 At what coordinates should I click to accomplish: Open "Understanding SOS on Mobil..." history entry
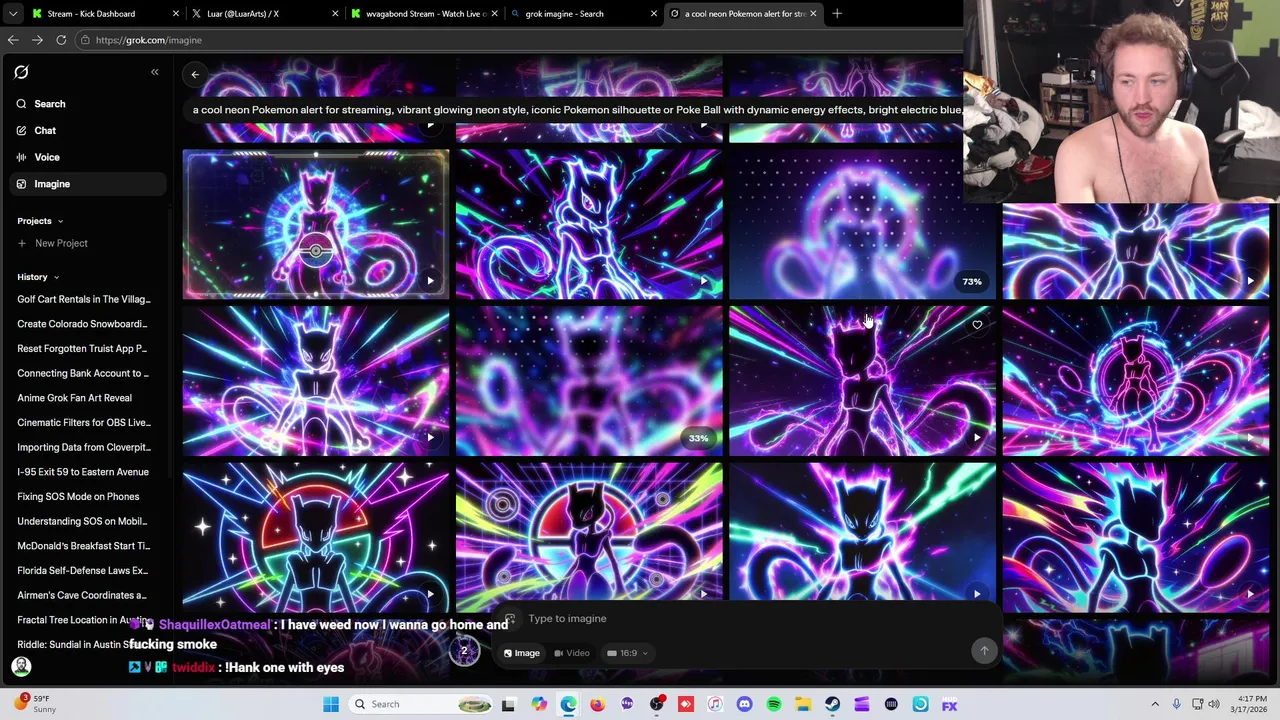click(82, 521)
